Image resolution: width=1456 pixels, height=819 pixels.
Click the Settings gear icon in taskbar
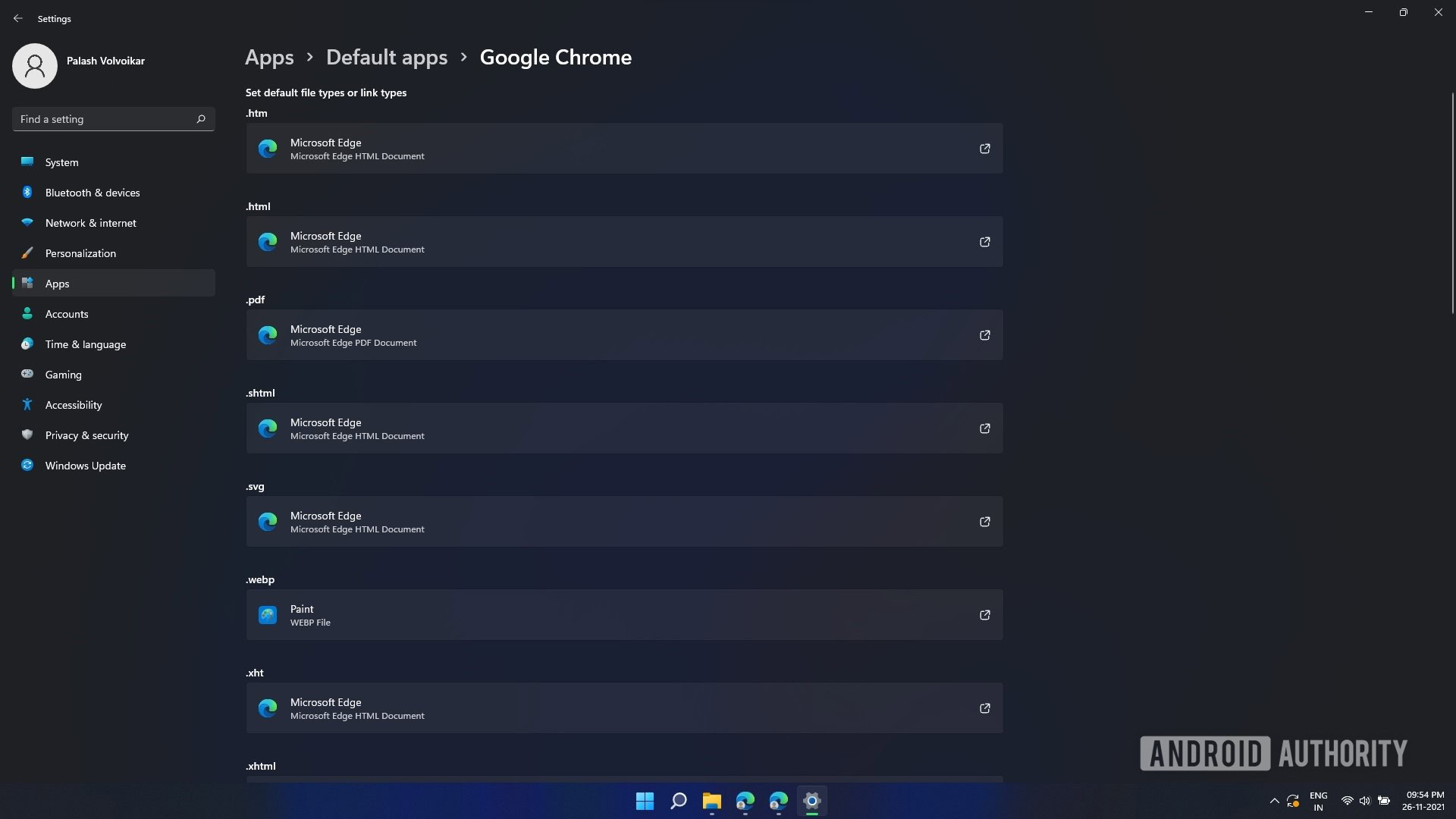pyautogui.click(x=811, y=800)
